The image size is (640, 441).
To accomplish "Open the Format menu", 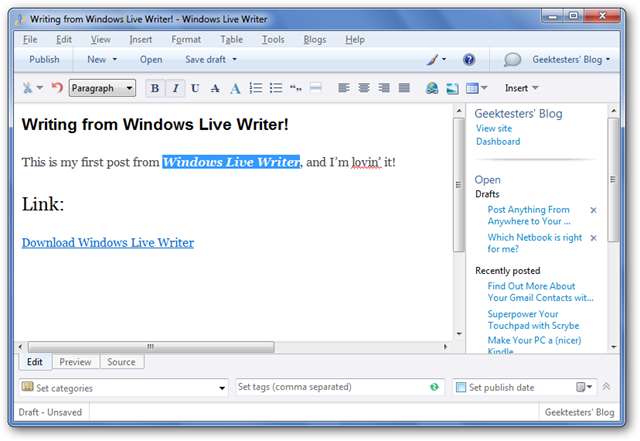I will click(186, 39).
